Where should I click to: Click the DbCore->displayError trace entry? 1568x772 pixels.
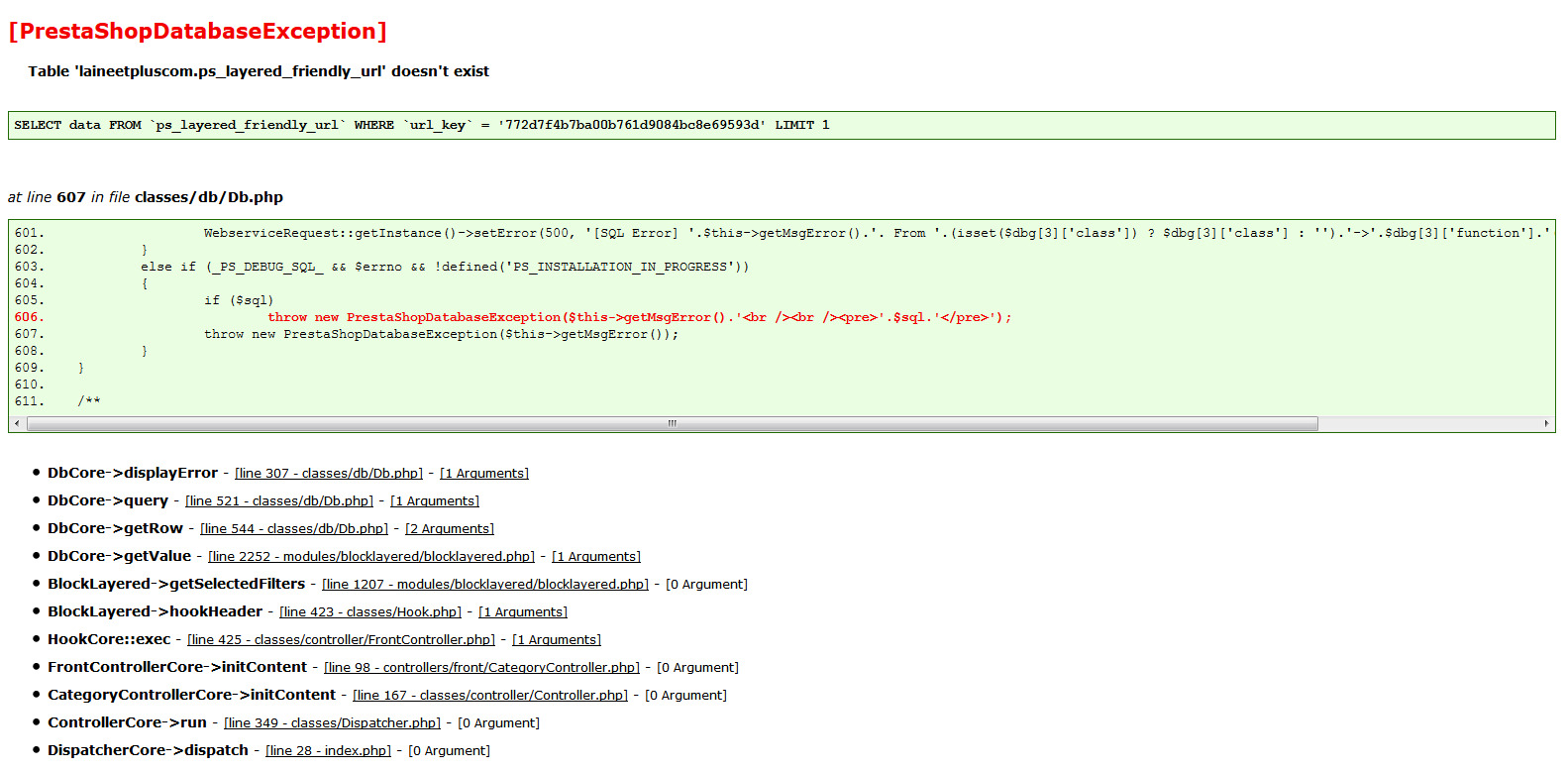pyautogui.click(x=133, y=474)
